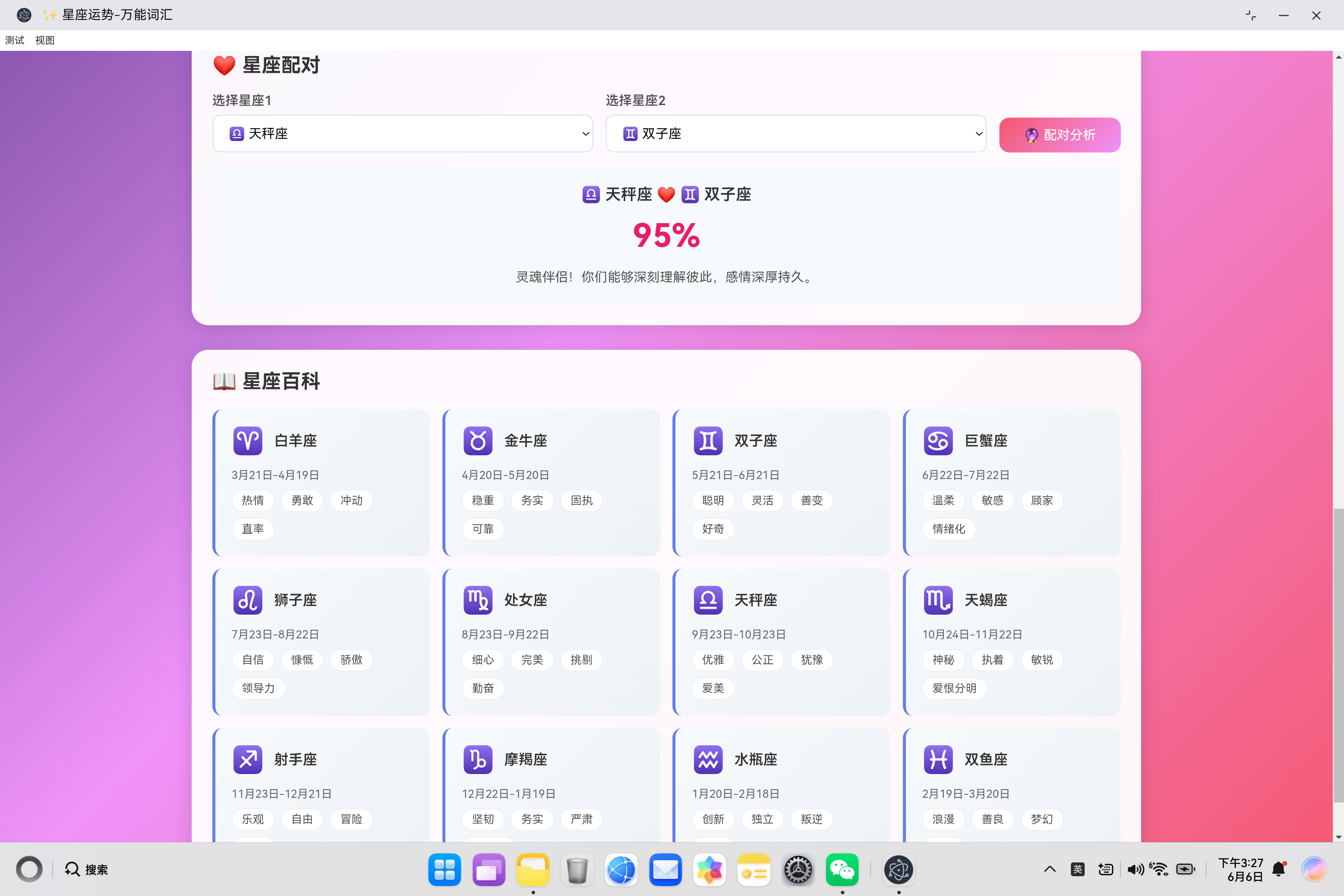Viewport: 1344px width, 896px height.
Task: Click the 叛逆 tag on Aquarius card
Action: click(x=812, y=819)
